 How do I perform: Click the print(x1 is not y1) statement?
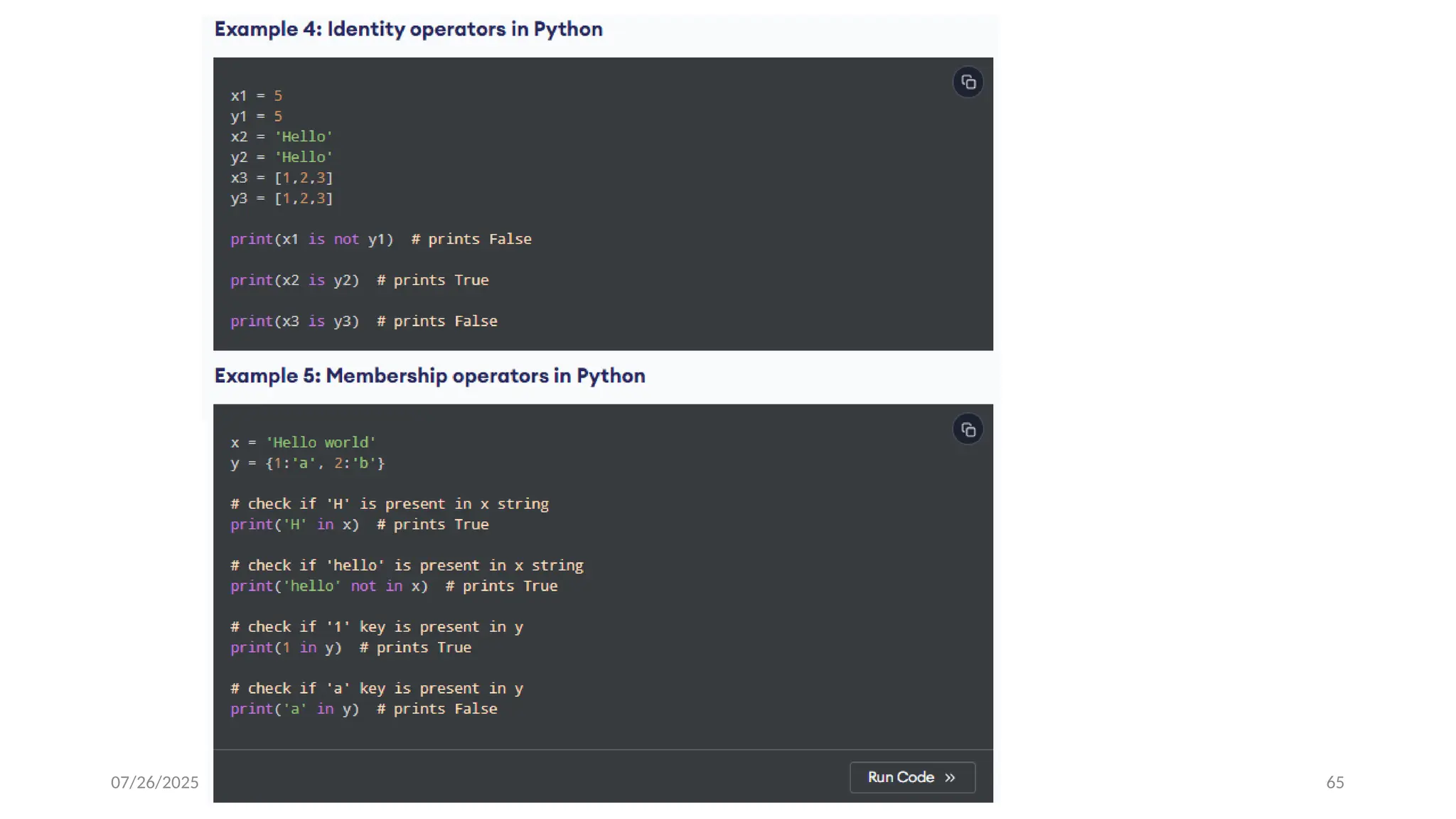click(x=311, y=240)
